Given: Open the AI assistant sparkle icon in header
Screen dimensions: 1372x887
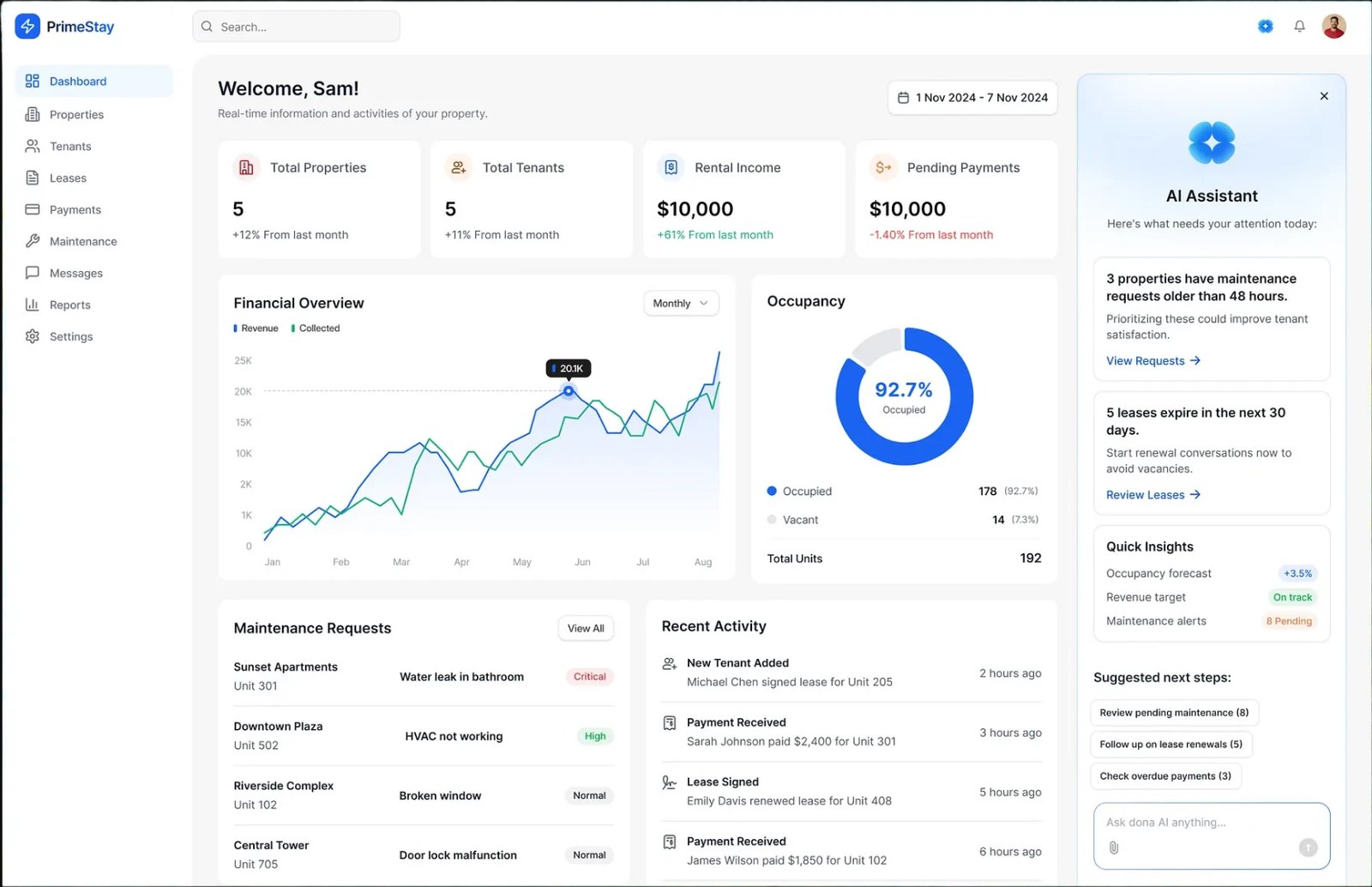Looking at the screenshot, I should click(1266, 27).
